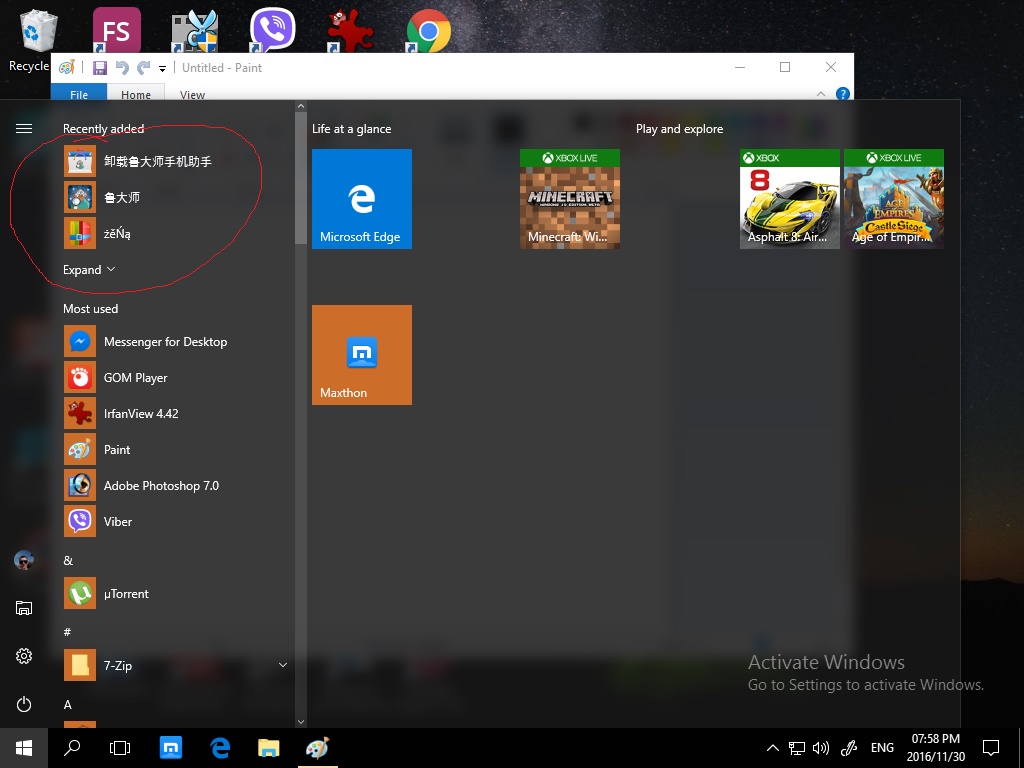1024x768 pixels.
Task: Open the File tab in Paint
Action: point(78,94)
